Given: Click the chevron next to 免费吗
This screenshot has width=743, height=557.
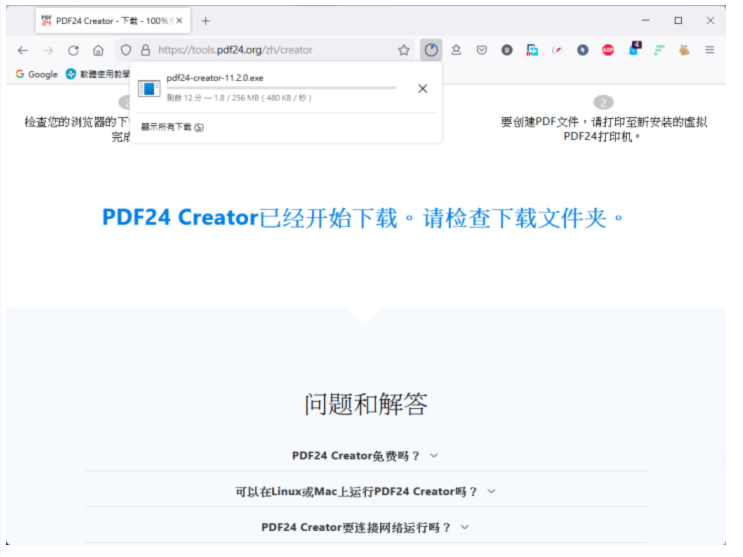Looking at the screenshot, I should tap(434, 456).
